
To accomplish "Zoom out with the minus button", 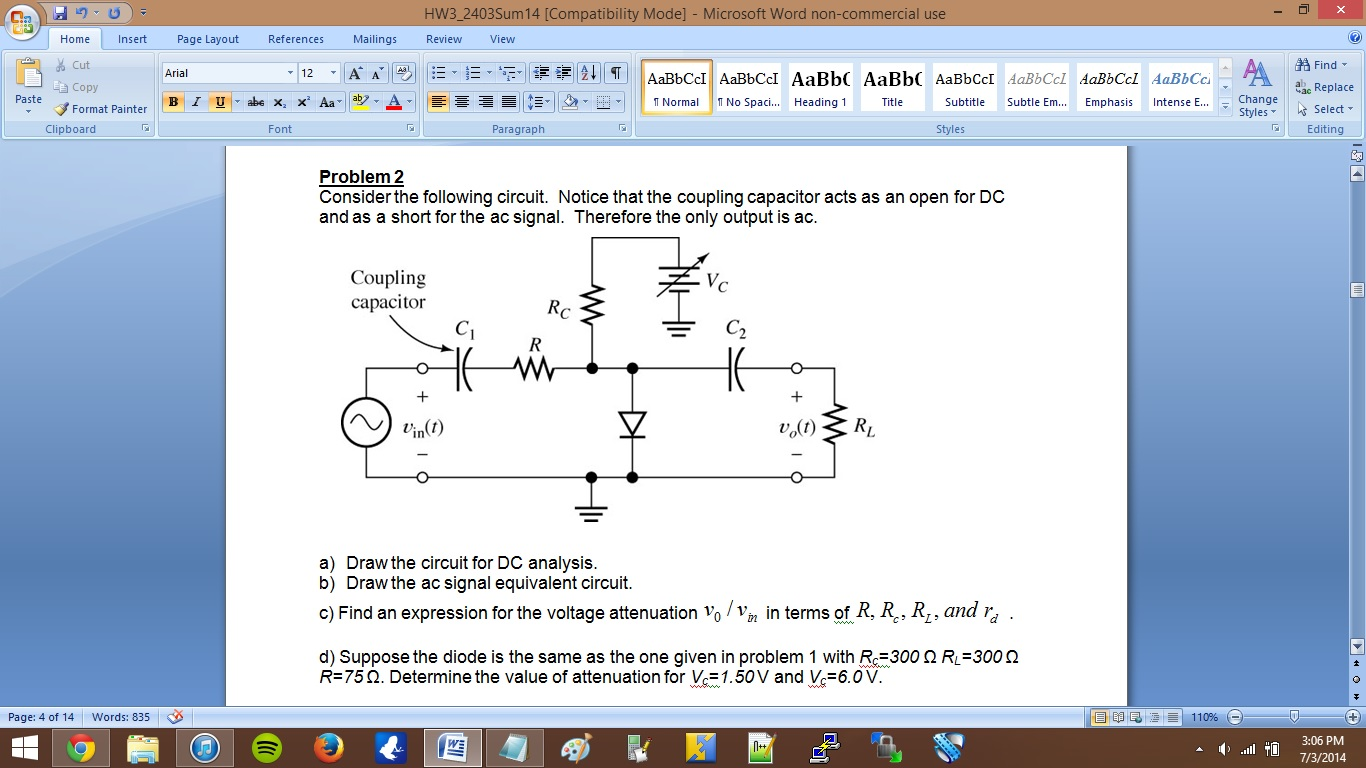I will (1235, 717).
